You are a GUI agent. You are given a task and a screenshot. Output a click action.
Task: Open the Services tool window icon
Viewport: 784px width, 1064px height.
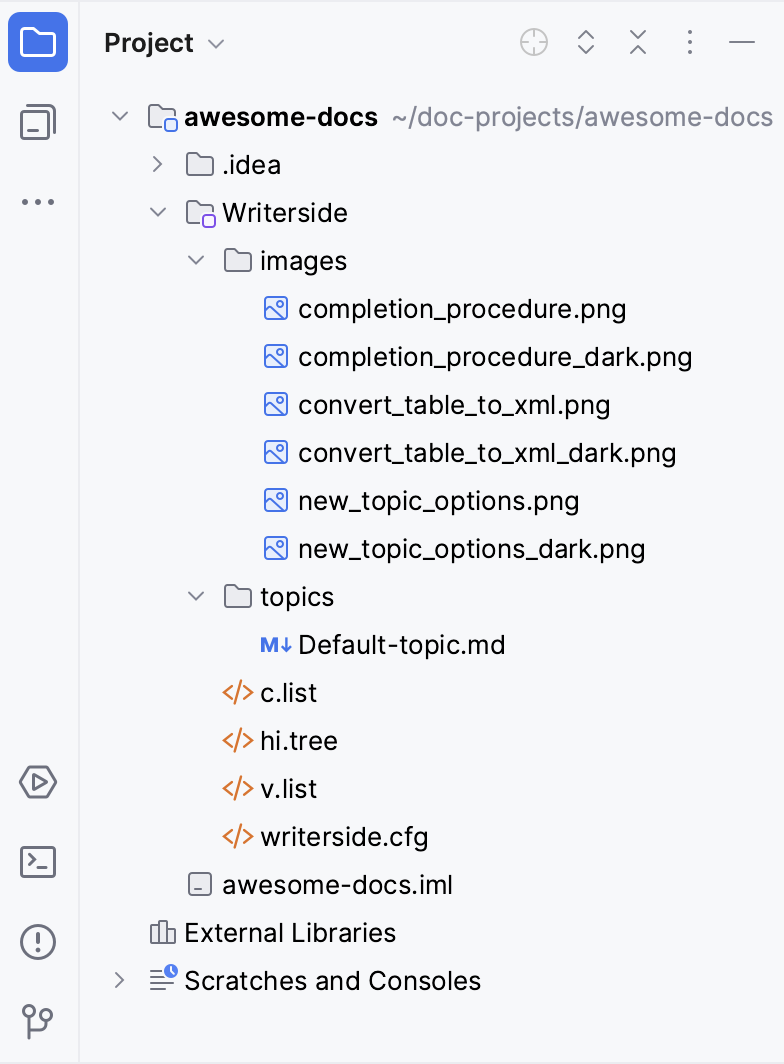coord(38,782)
